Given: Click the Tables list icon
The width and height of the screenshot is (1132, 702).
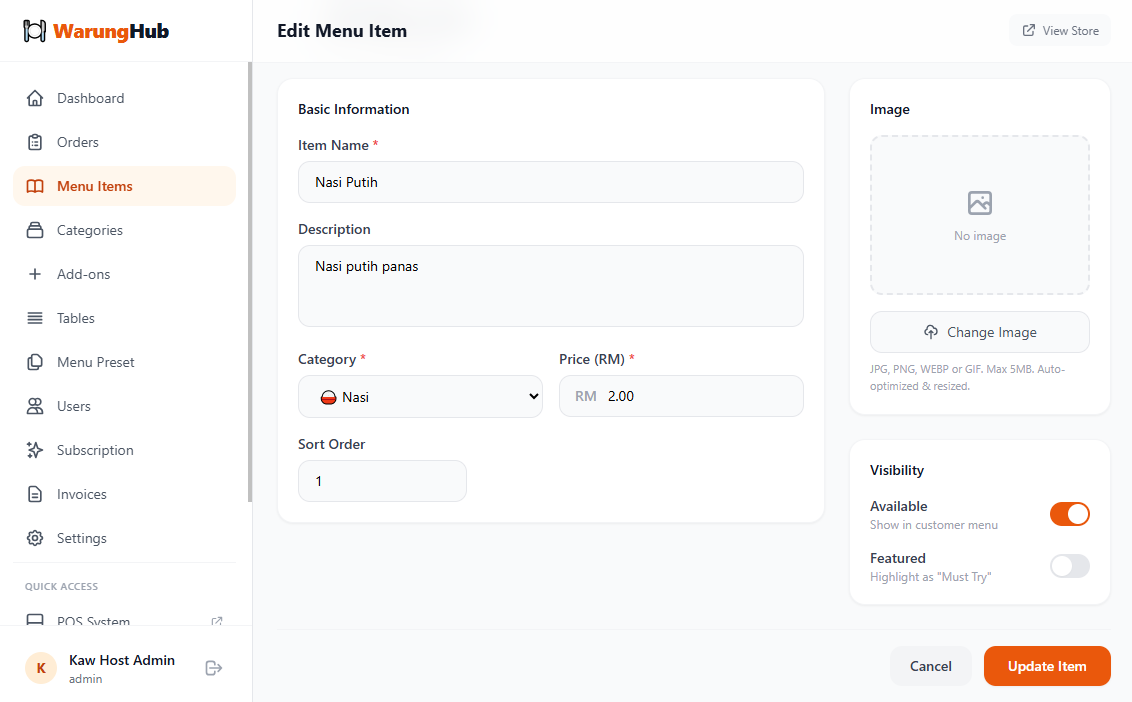Looking at the screenshot, I should click(35, 318).
